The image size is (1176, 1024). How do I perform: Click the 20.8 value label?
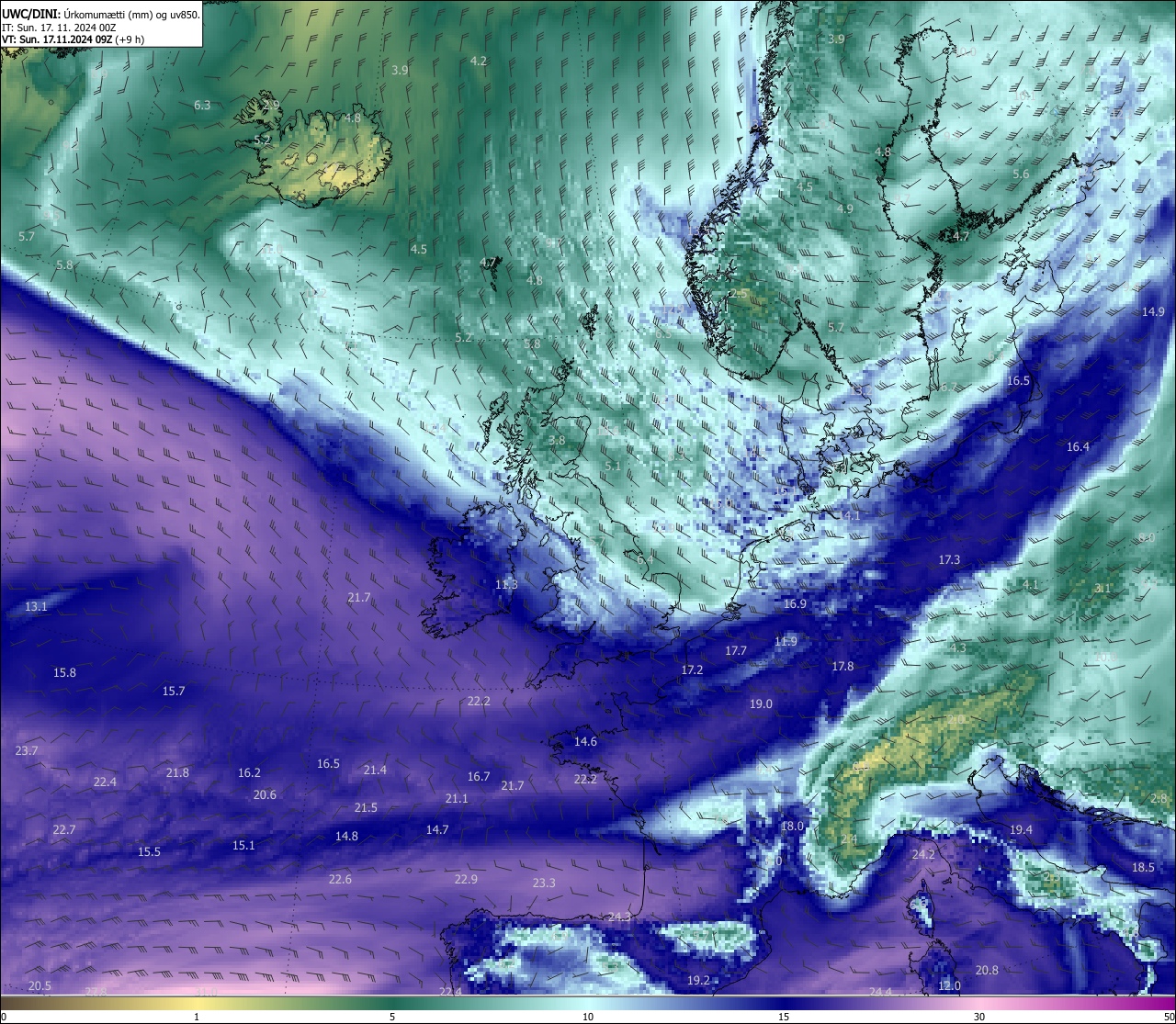(987, 971)
